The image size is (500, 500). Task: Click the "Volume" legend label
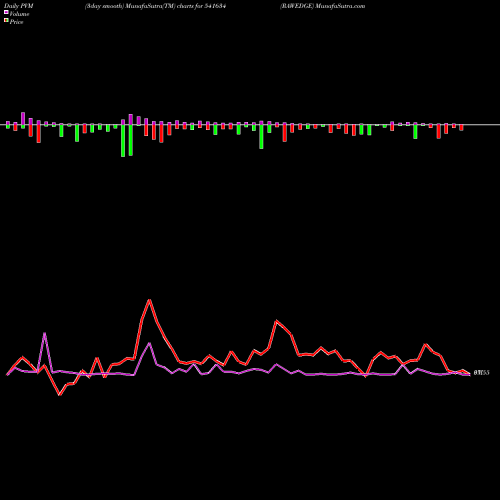(19, 14)
